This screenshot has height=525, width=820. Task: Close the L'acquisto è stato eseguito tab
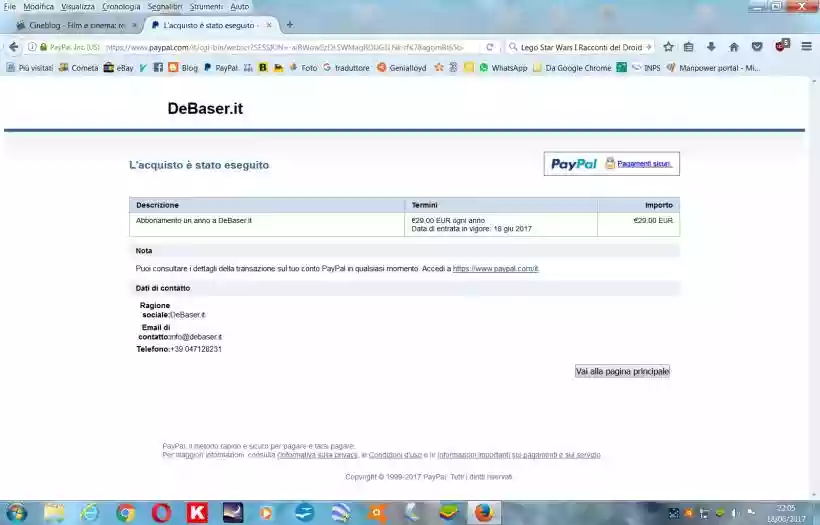[269, 25]
